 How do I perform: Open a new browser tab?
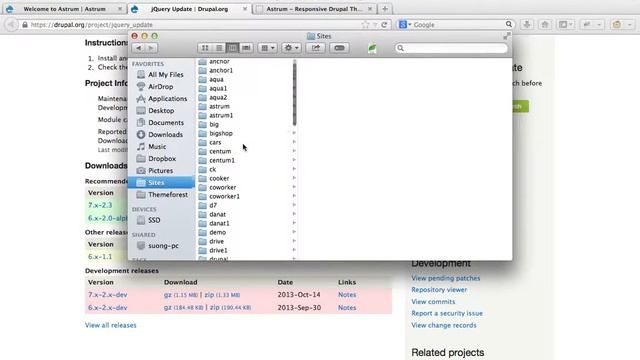385,9
